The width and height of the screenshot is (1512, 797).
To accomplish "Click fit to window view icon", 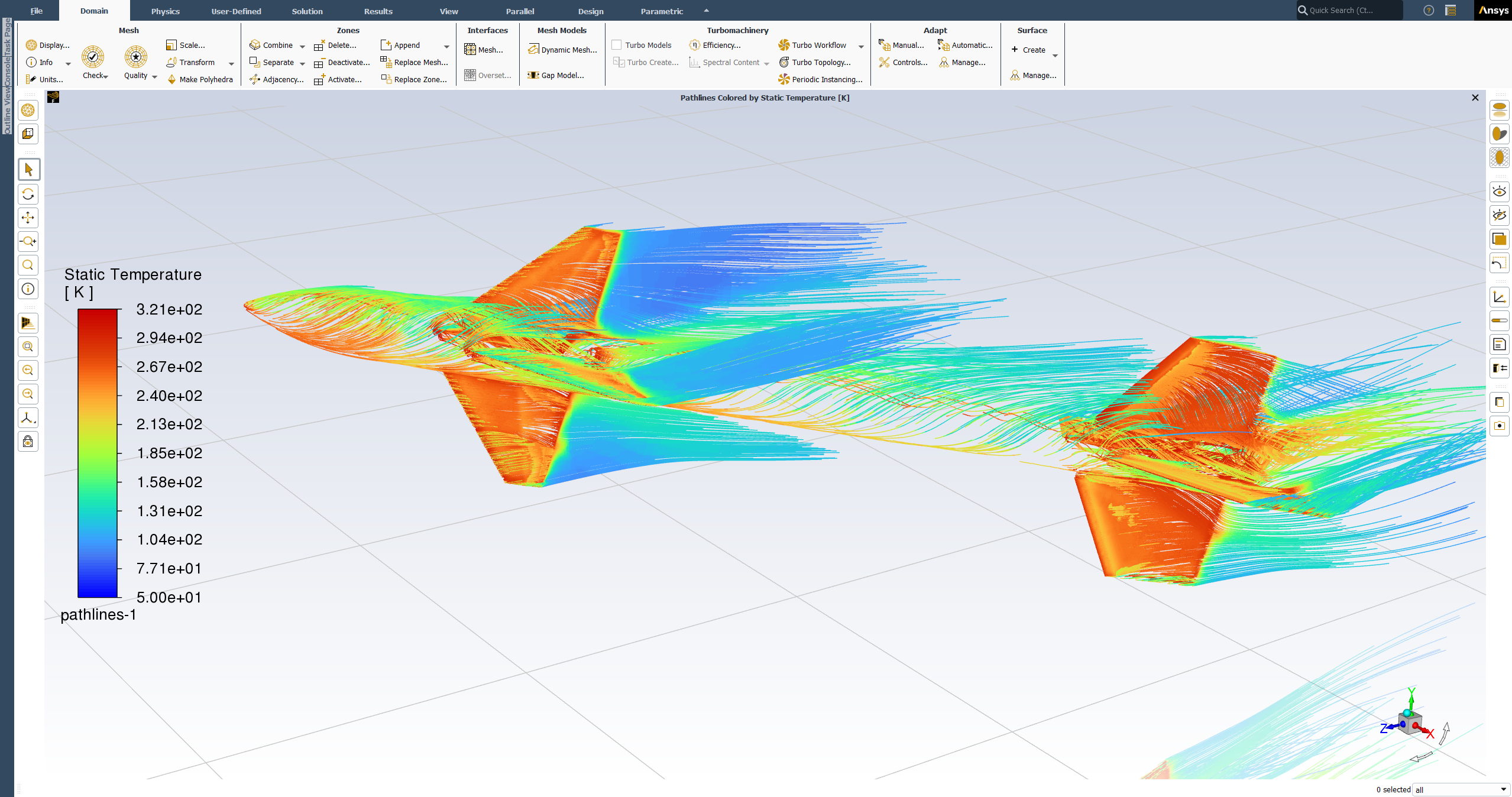I will (28, 346).
